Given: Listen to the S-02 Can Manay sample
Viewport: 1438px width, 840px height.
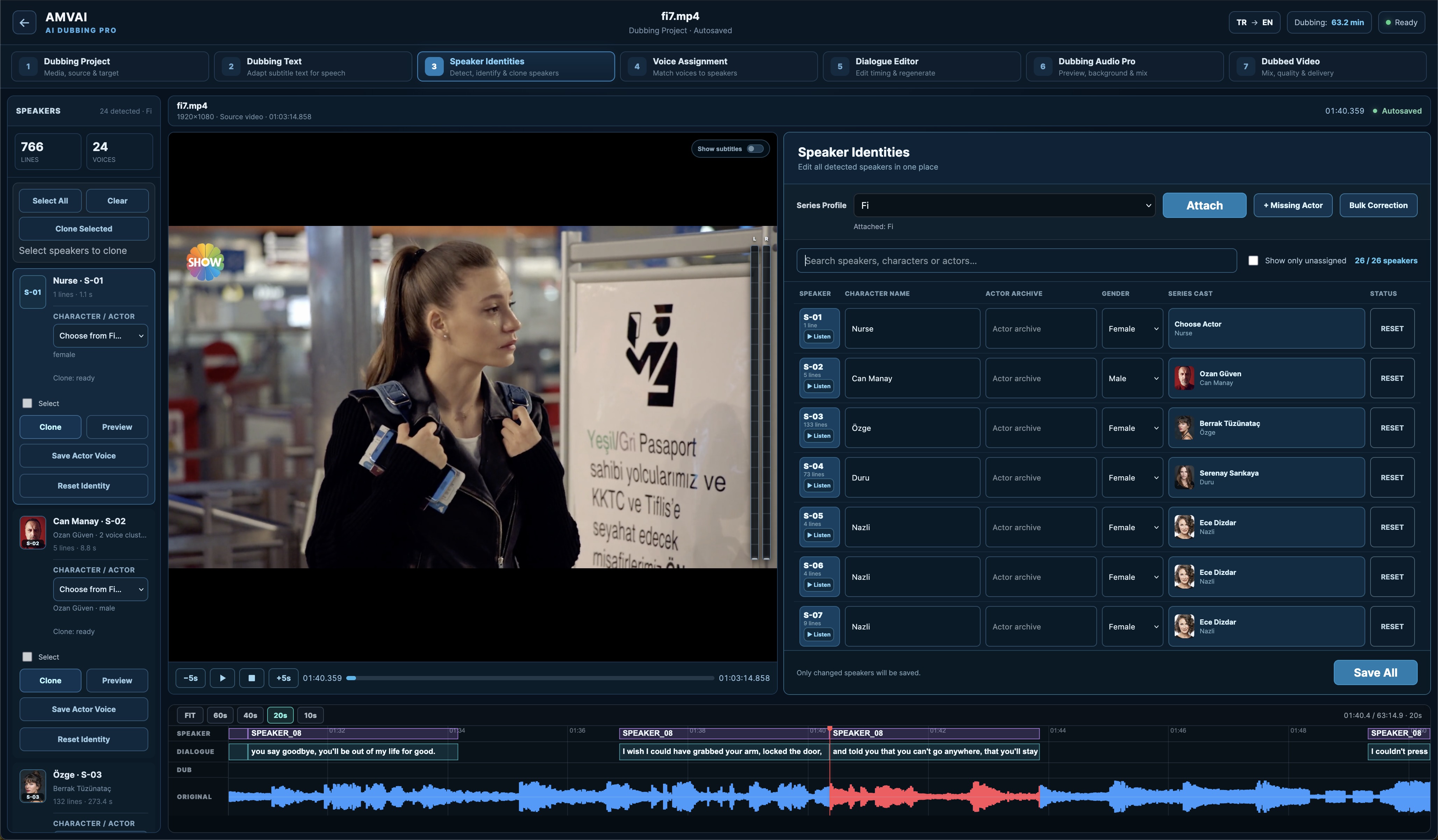Looking at the screenshot, I should 819,386.
